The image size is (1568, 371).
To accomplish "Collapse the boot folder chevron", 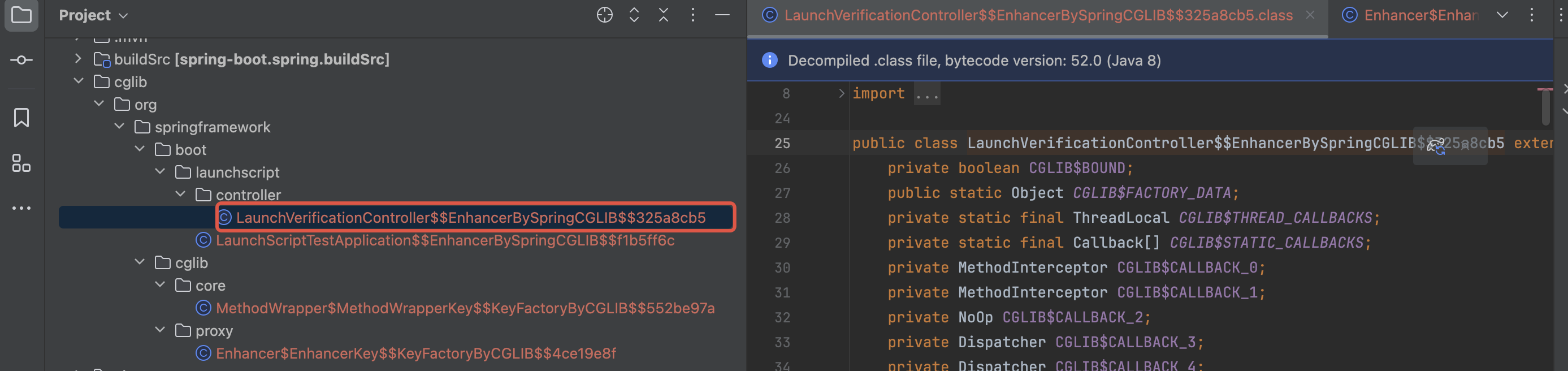I will 140,149.
